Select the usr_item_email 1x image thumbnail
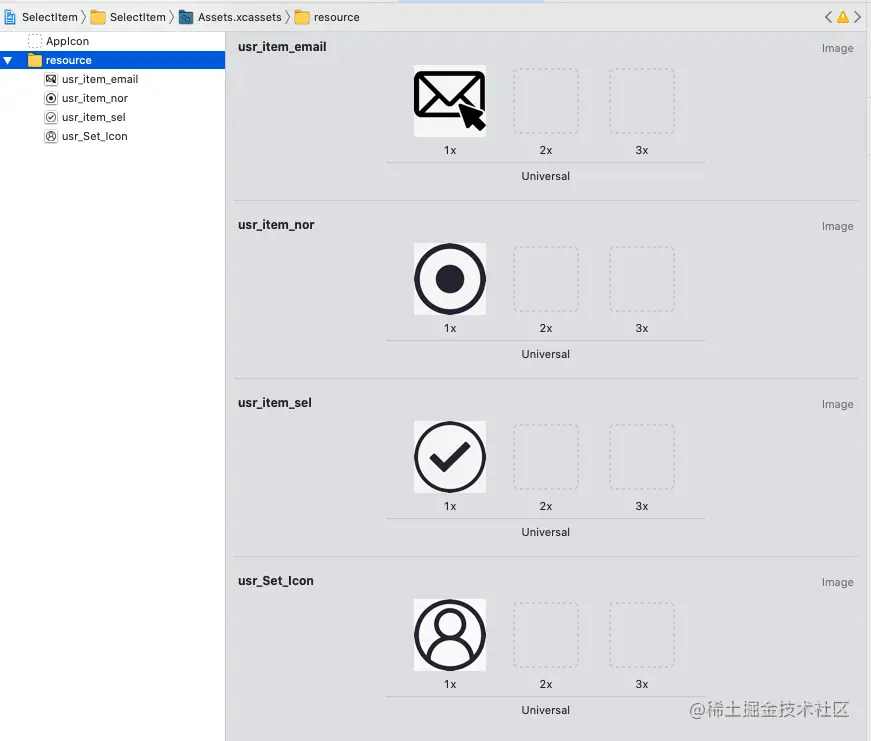Screen dimensions: 871x741 tap(450, 101)
